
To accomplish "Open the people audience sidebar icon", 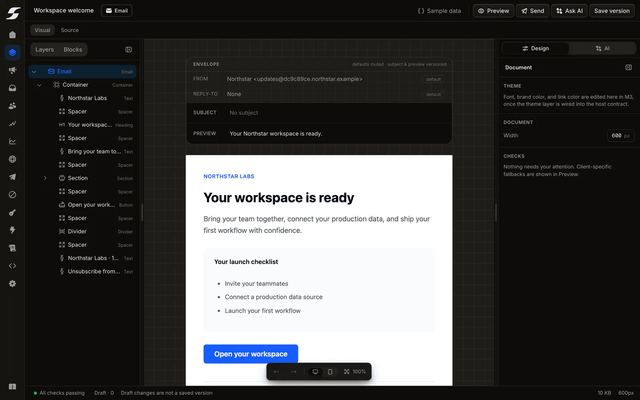I will click(x=13, y=106).
